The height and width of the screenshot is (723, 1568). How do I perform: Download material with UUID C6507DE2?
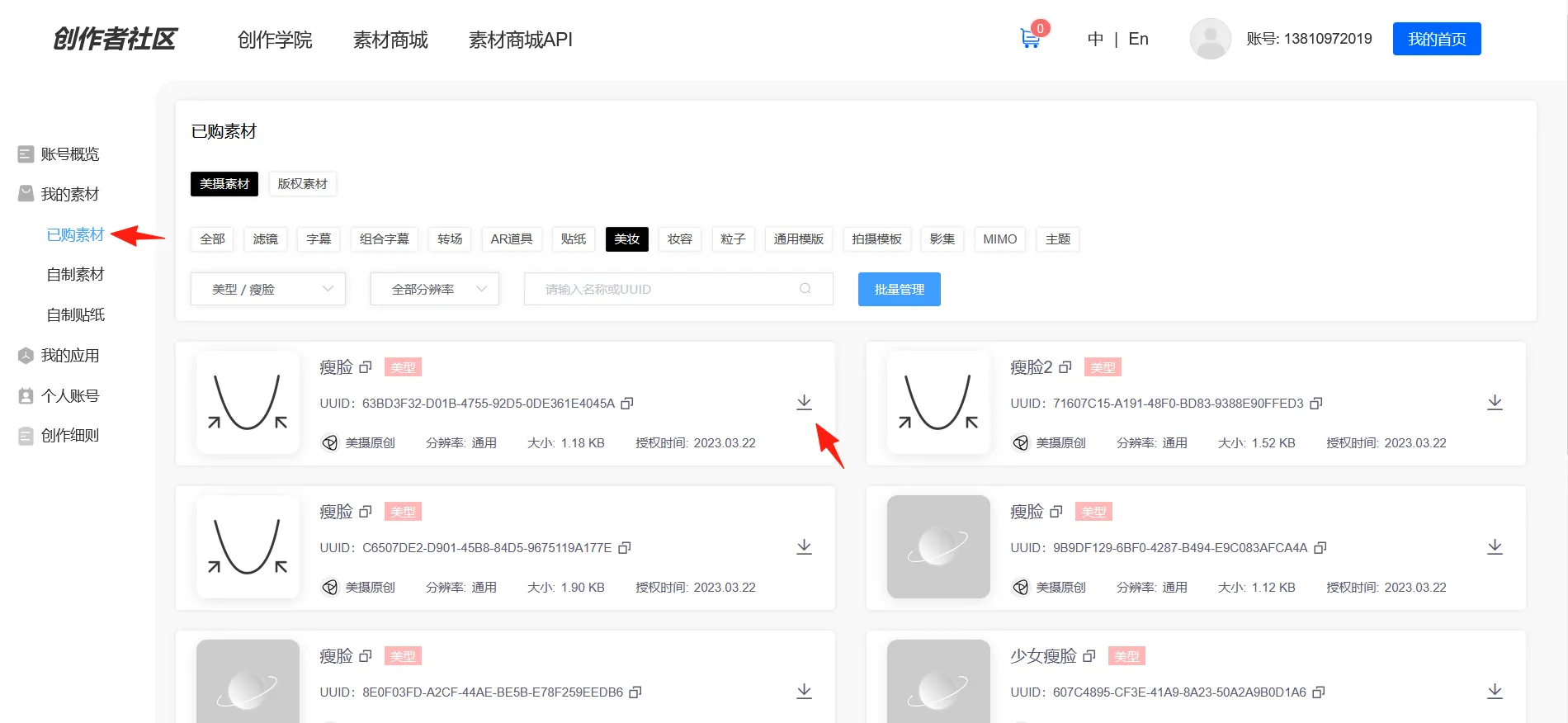tap(804, 547)
